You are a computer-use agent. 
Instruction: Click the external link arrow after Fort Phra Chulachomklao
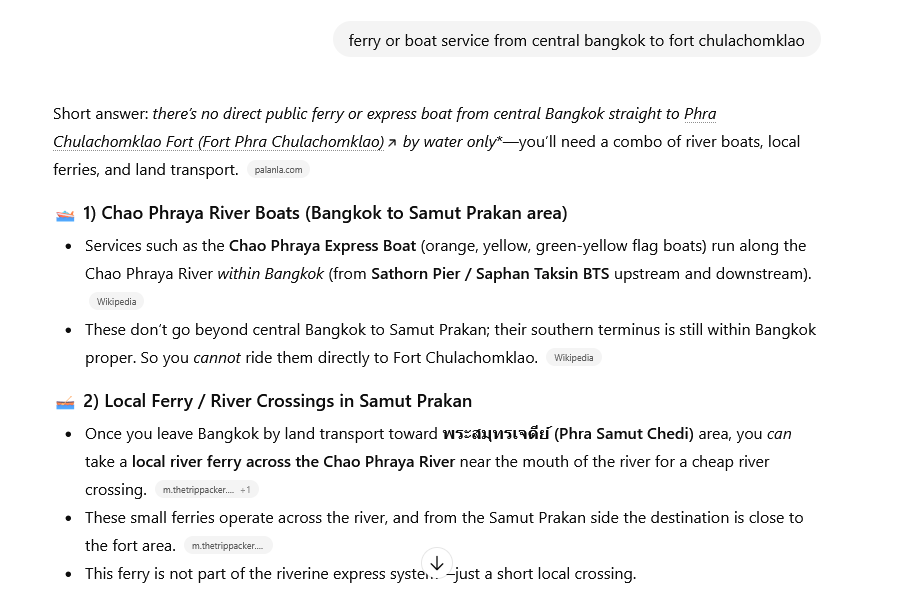(x=392, y=143)
